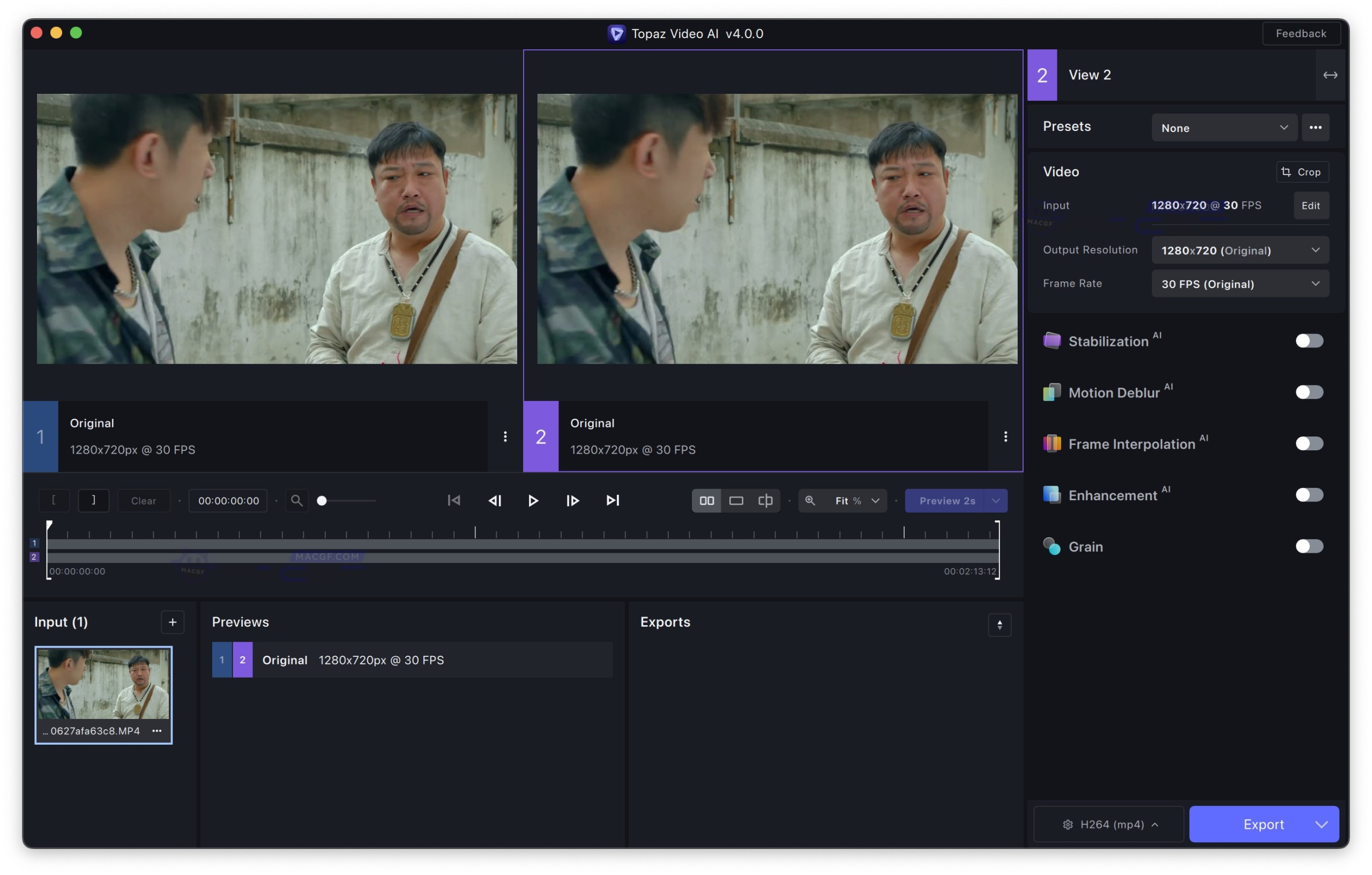Screen dimensions: 1372x875
Task: Enable Stabilization AI
Action: [x=1309, y=340]
